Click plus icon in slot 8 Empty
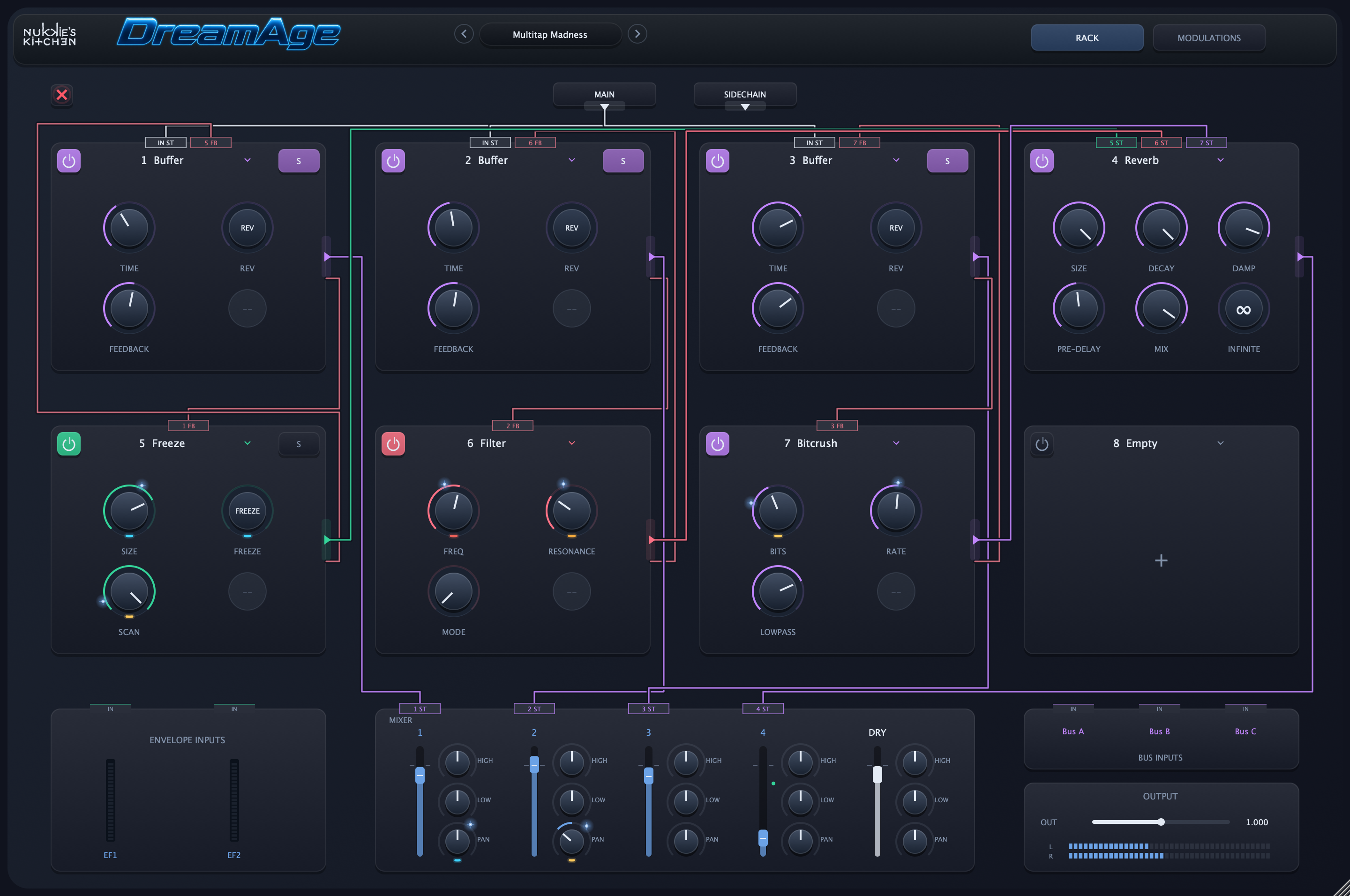 [1161, 560]
